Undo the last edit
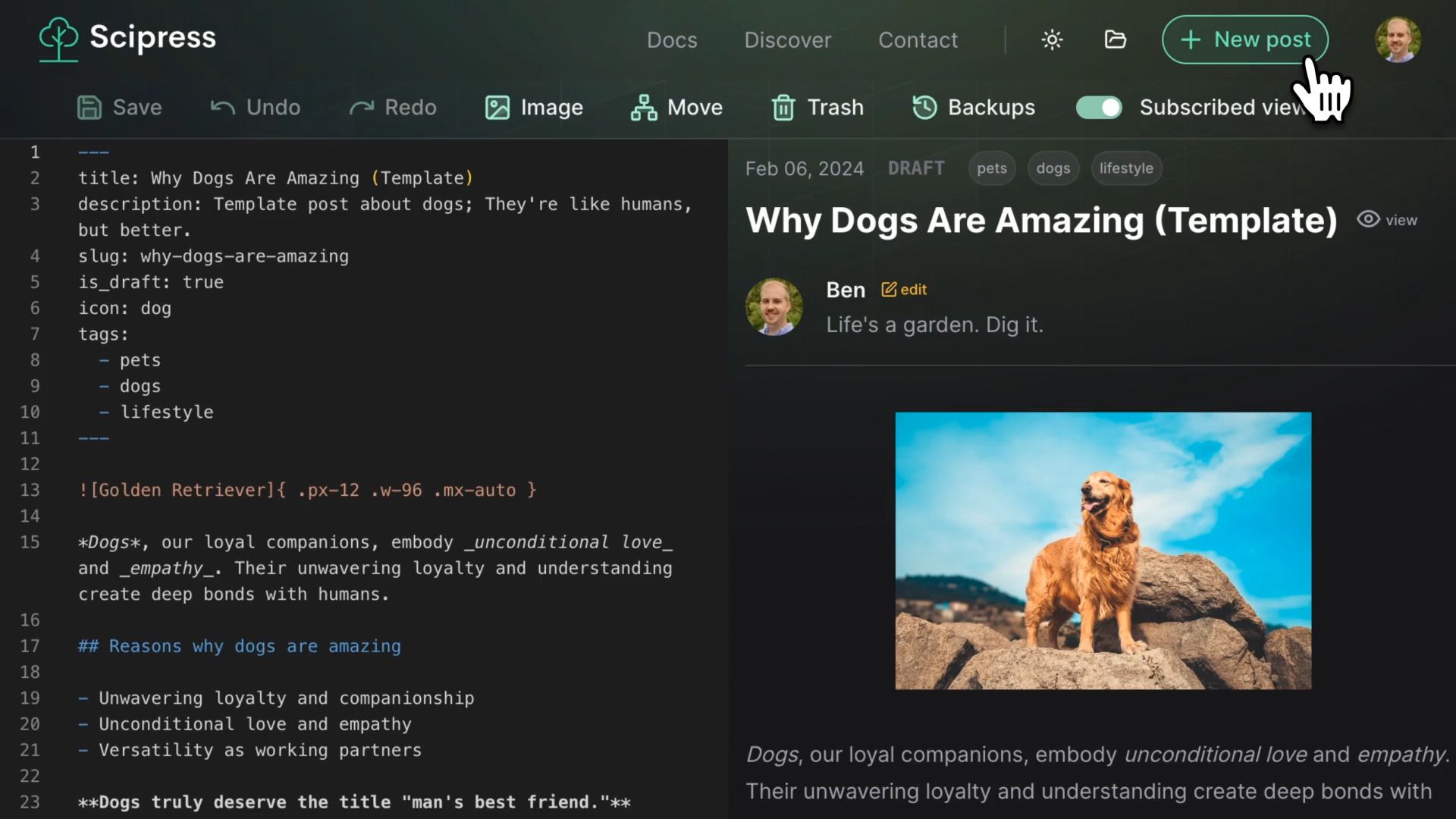Image resolution: width=1456 pixels, height=819 pixels. point(255,107)
